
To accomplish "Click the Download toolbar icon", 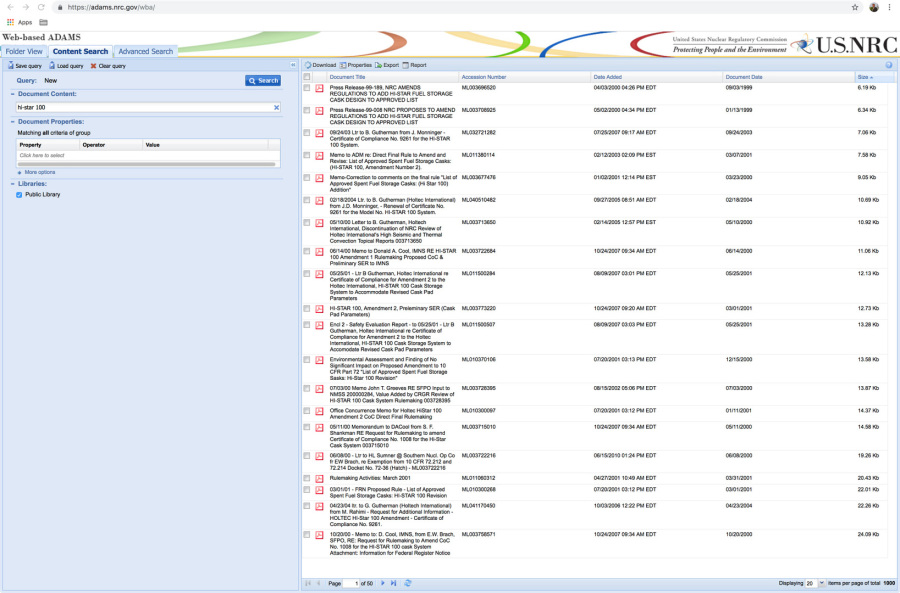I will point(308,65).
